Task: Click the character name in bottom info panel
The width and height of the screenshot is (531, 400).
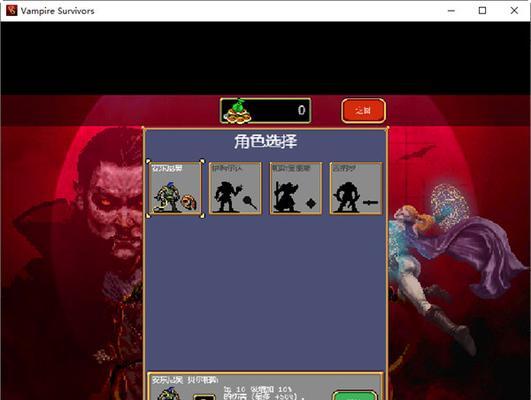Action: pos(185,380)
